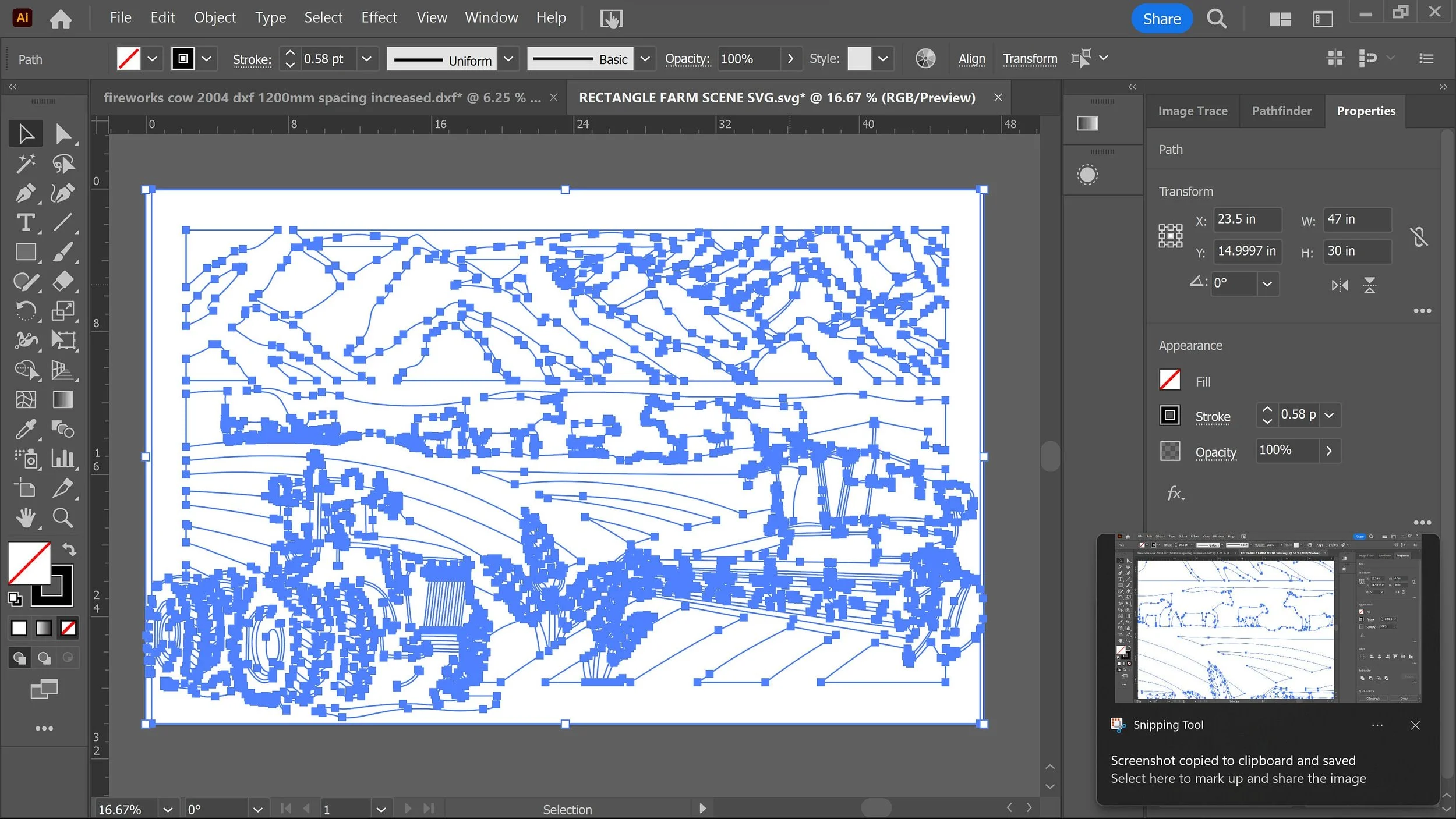Expand the Uniform variable width profile dropdown
The image size is (1456, 819).
pos(508,59)
